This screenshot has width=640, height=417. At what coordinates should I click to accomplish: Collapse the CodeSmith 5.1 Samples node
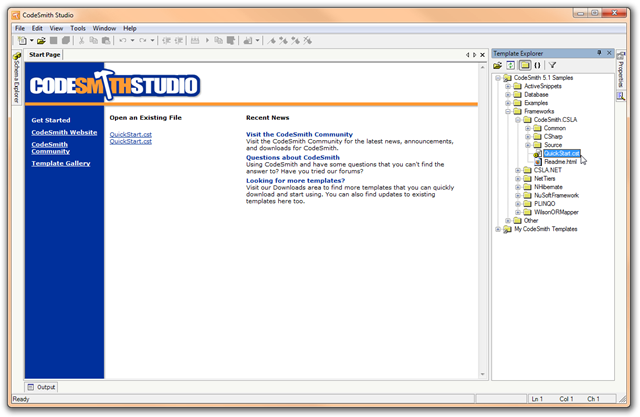(498, 78)
